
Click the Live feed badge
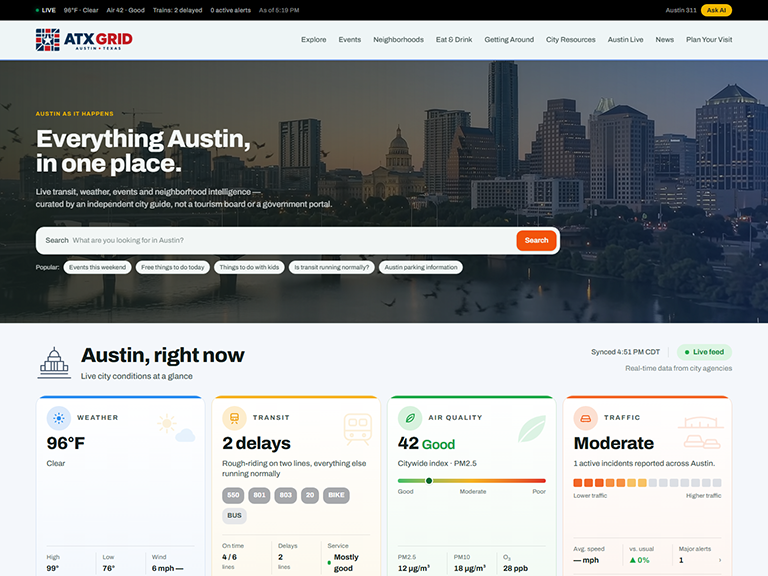(704, 352)
